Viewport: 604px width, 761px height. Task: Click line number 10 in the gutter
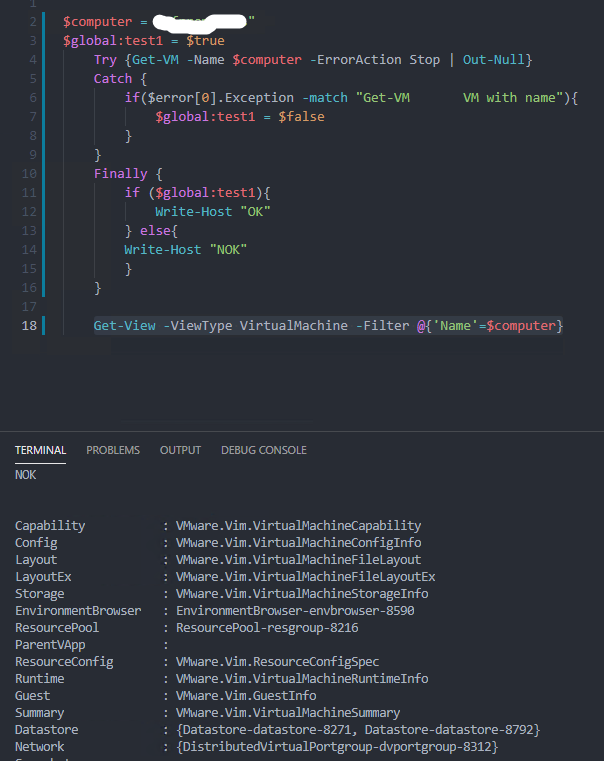[x=29, y=173]
